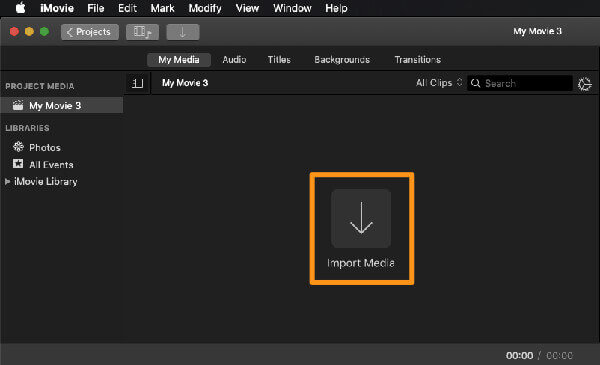This screenshot has height=365, width=600.
Task: Click the LIBRARIES section header
Action: [x=27, y=128]
